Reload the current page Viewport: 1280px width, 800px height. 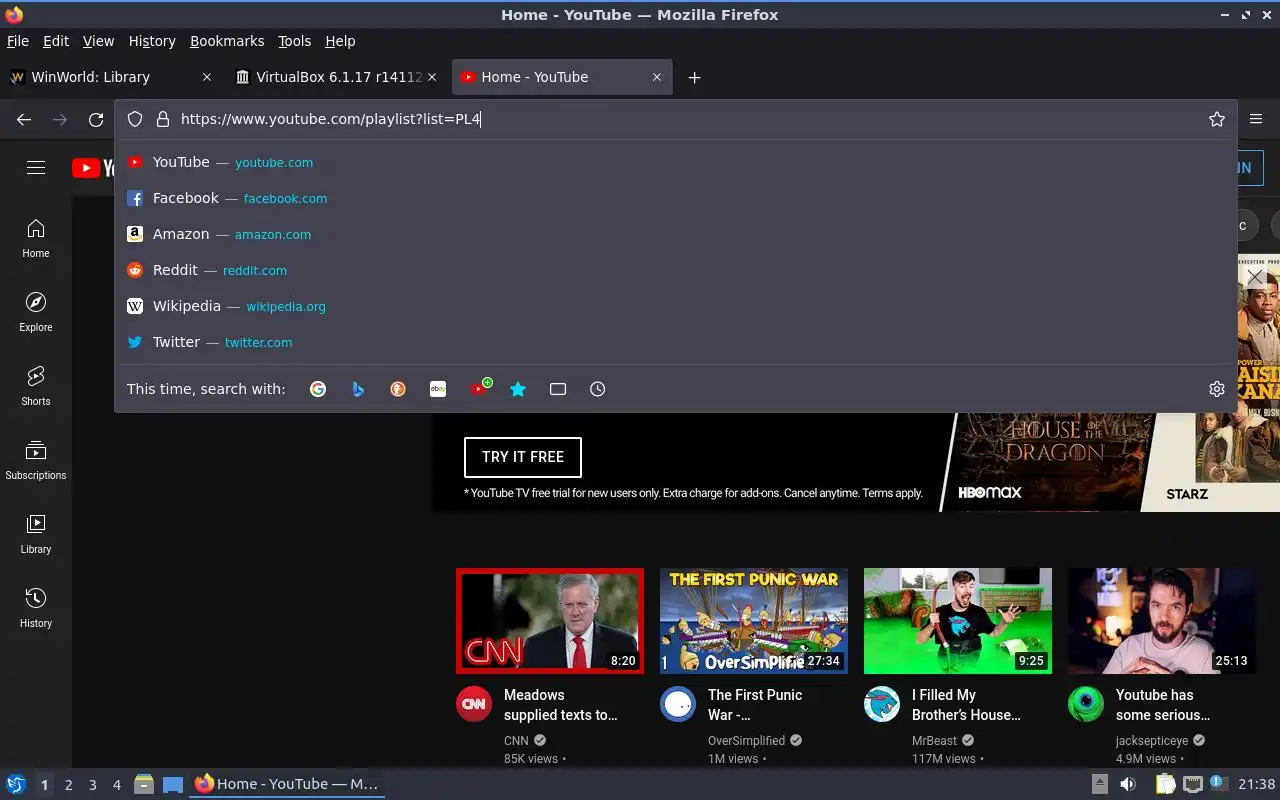pos(96,119)
